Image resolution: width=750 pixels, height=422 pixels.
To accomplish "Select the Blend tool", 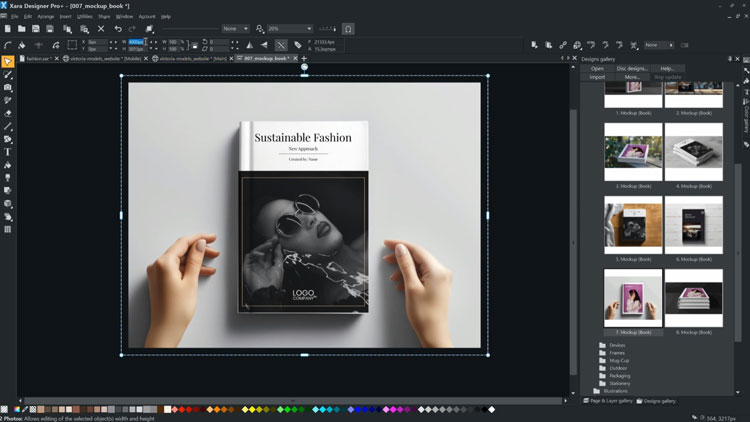I will [x=8, y=217].
